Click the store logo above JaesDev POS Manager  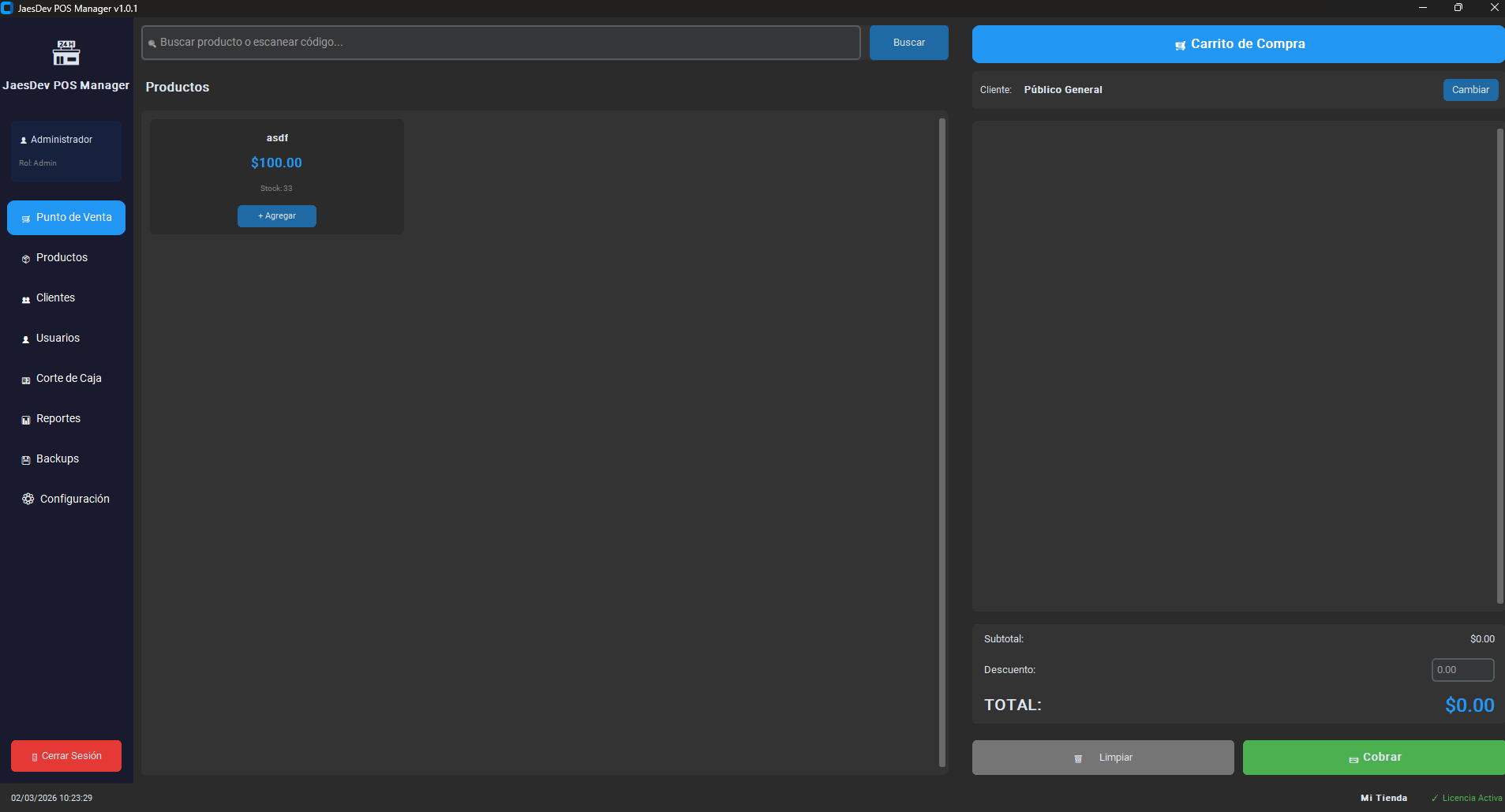tap(66, 53)
